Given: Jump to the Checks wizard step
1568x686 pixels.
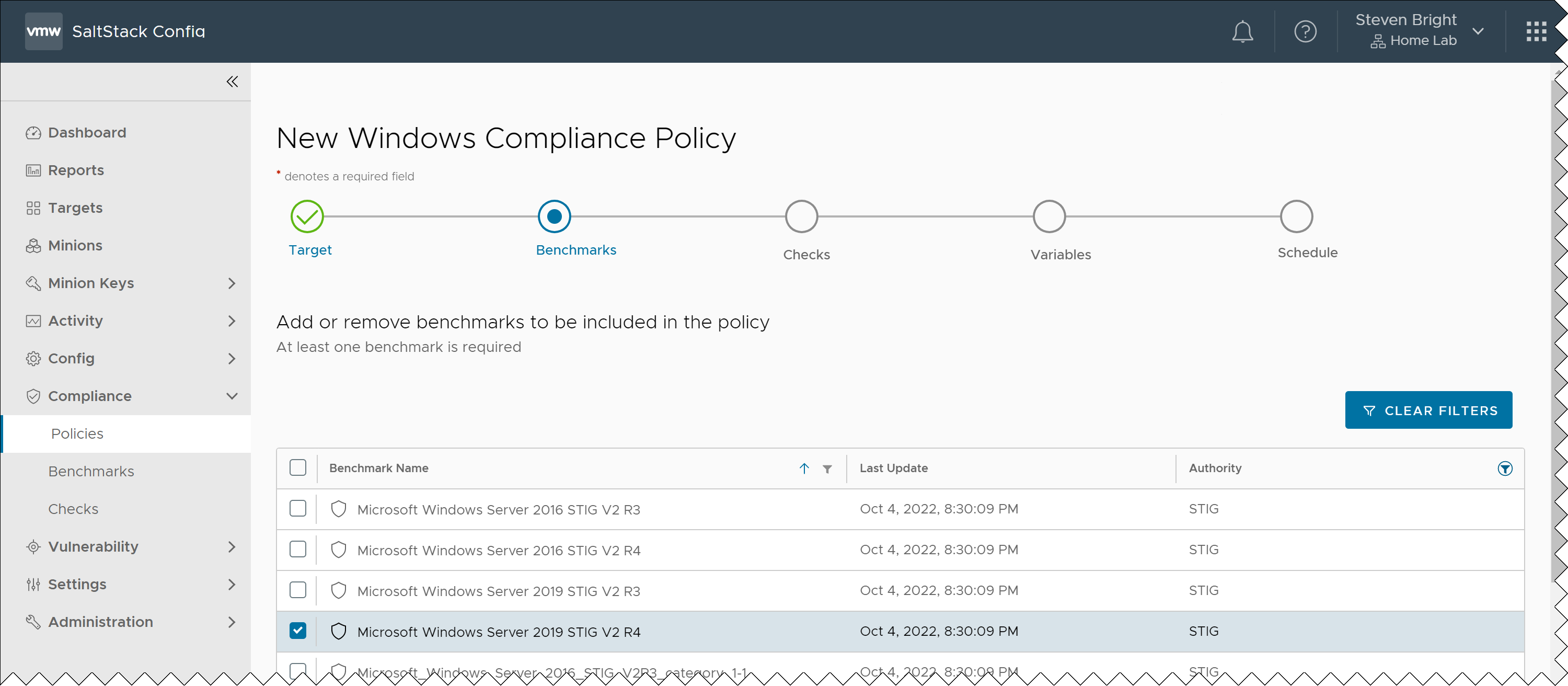Looking at the screenshot, I should pyautogui.click(x=801, y=216).
